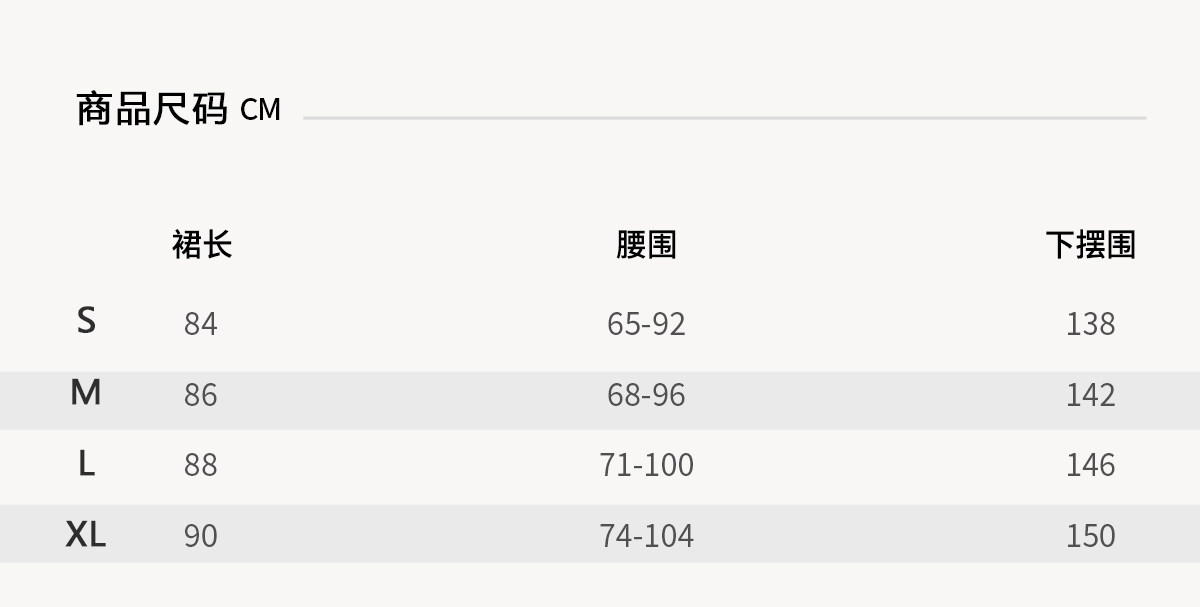Click waist range 71-100
This screenshot has height=607, width=1200.
(646, 465)
